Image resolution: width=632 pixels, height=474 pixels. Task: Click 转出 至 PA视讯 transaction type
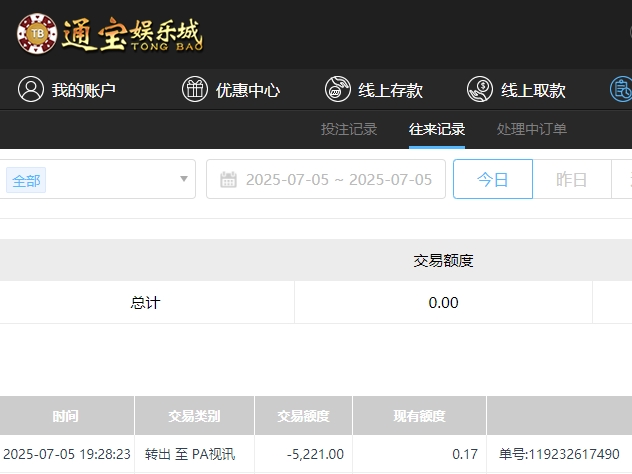pyautogui.click(x=190, y=454)
